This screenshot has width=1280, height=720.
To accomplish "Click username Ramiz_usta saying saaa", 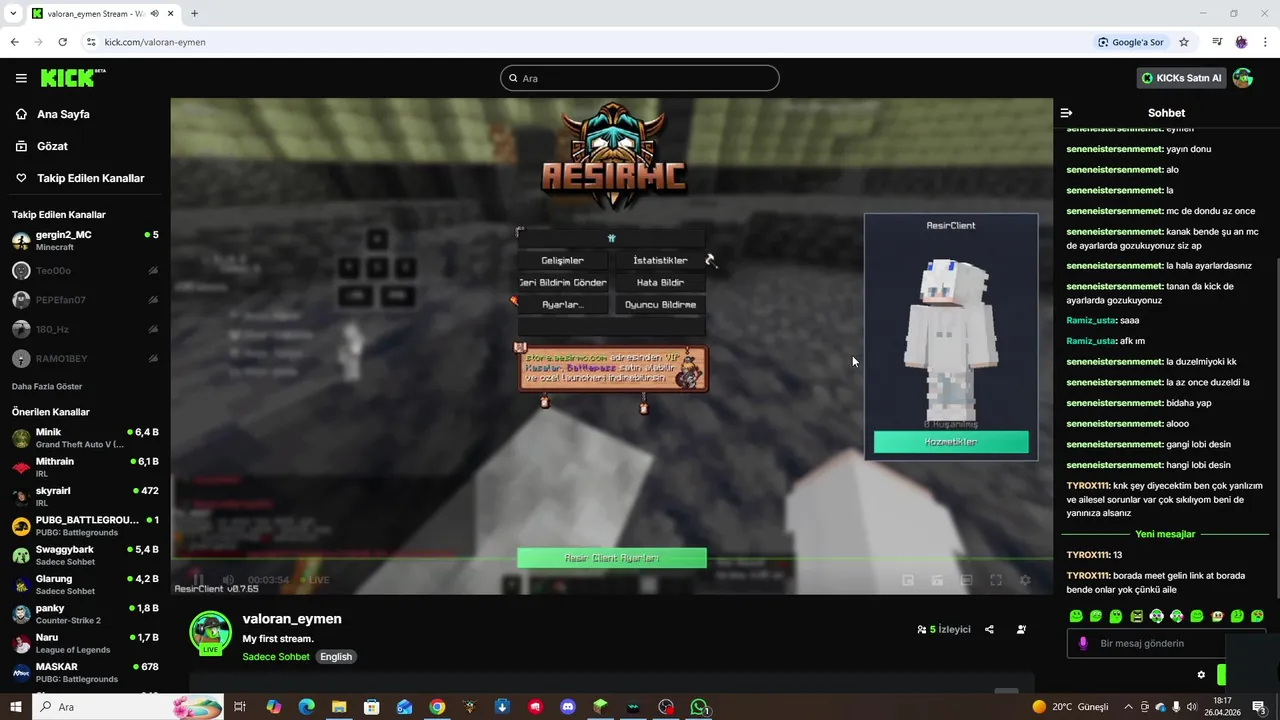I will click(1091, 320).
